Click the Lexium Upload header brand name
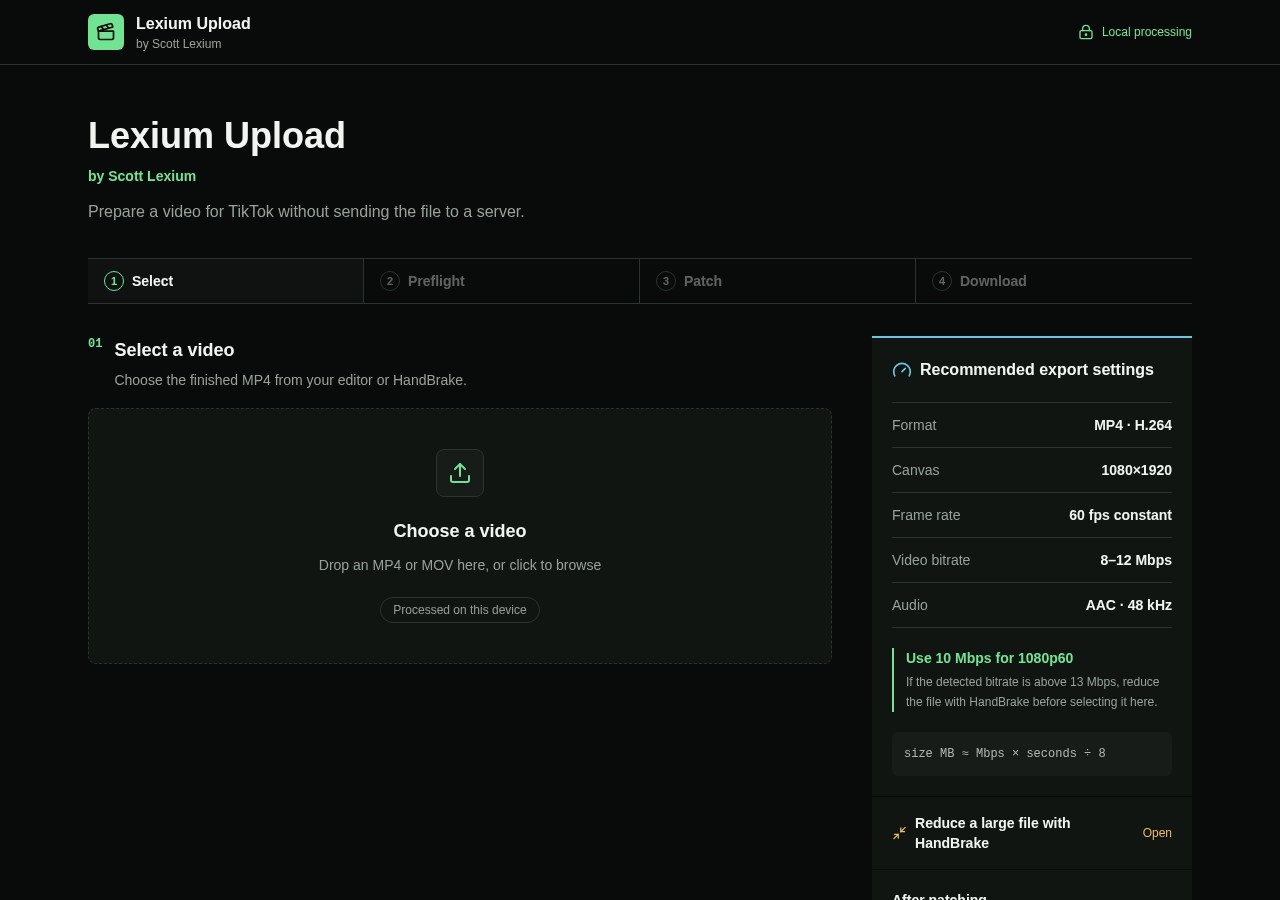Viewport: 1280px width, 900px height. coord(193,24)
